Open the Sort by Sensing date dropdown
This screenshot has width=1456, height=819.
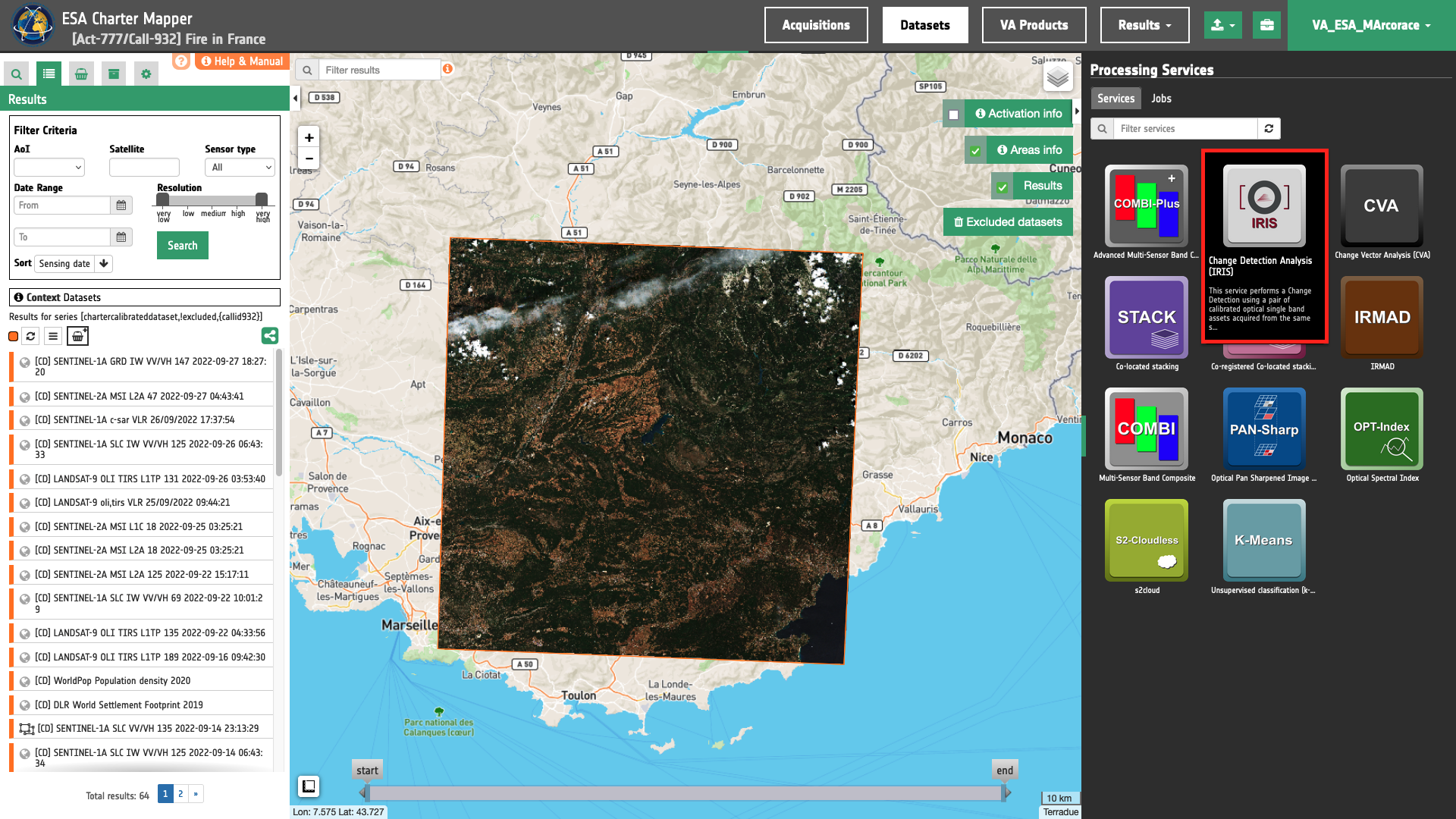tap(65, 263)
